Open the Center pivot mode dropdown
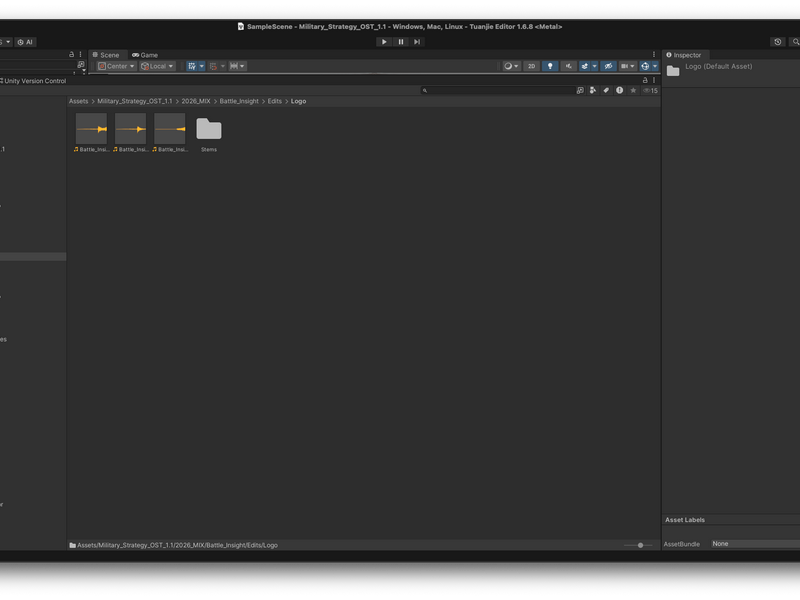The width and height of the screenshot is (800, 600). [116, 66]
